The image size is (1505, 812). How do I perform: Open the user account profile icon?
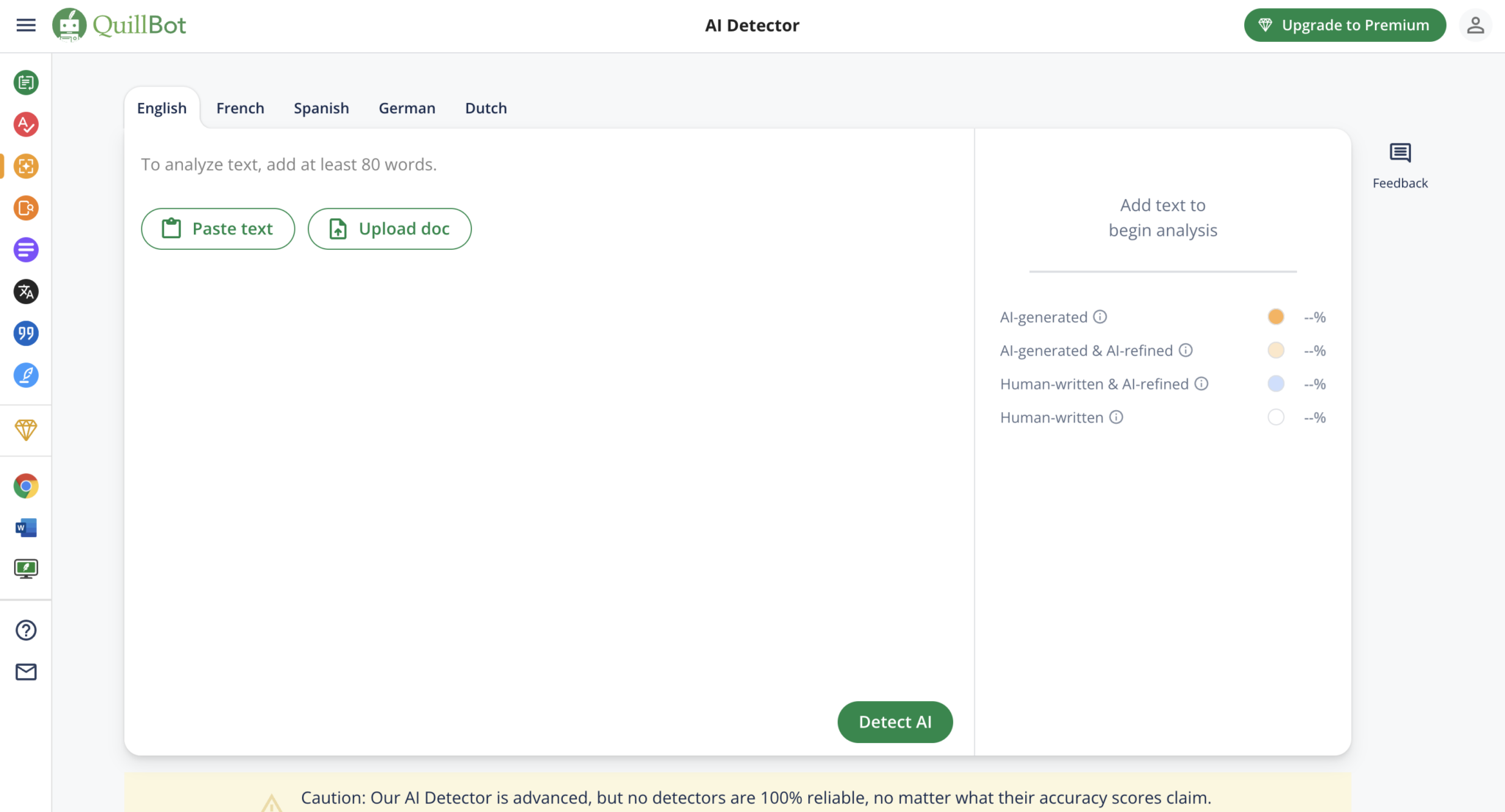[1475, 25]
